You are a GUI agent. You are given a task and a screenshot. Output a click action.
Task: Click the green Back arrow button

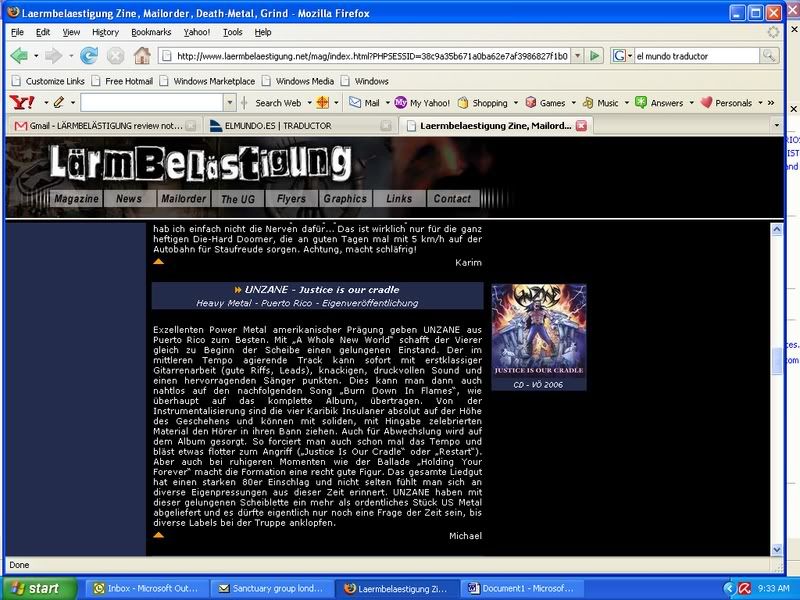(19, 56)
